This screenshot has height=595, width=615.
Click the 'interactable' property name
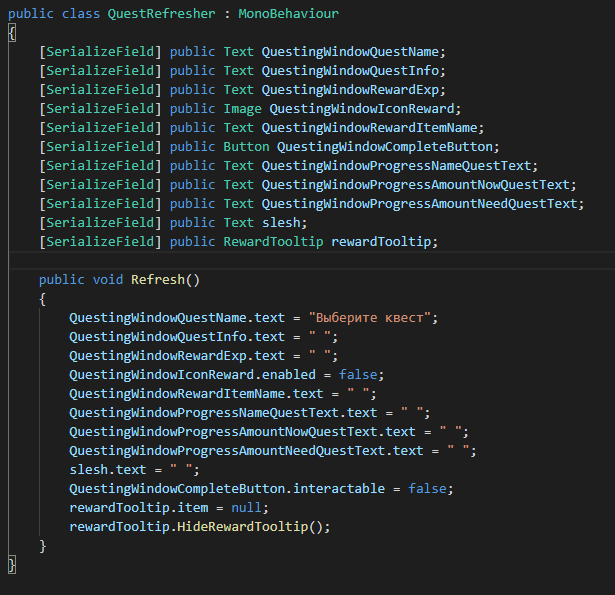[338, 489]
